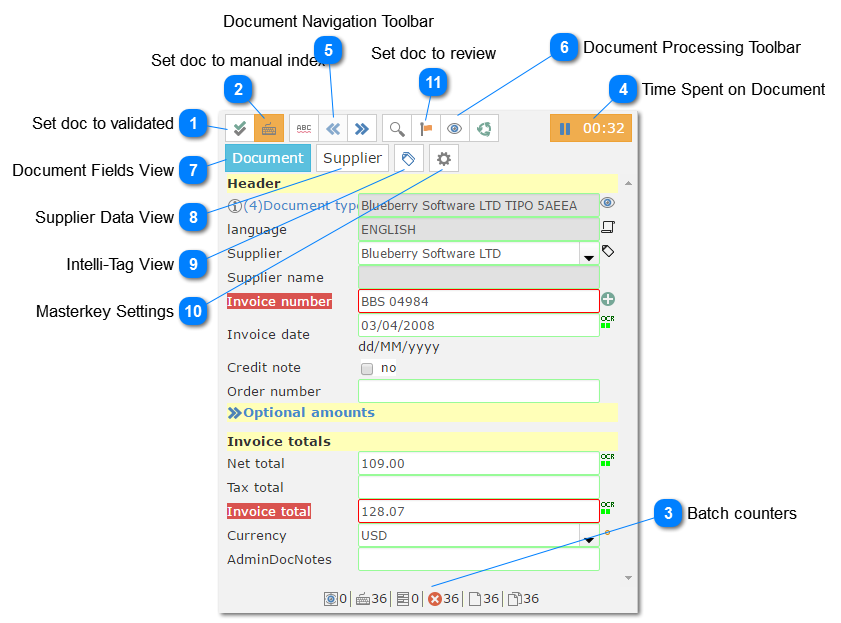Click the manual index keyboard icon
841x623 pixels.
pos(268,128)
